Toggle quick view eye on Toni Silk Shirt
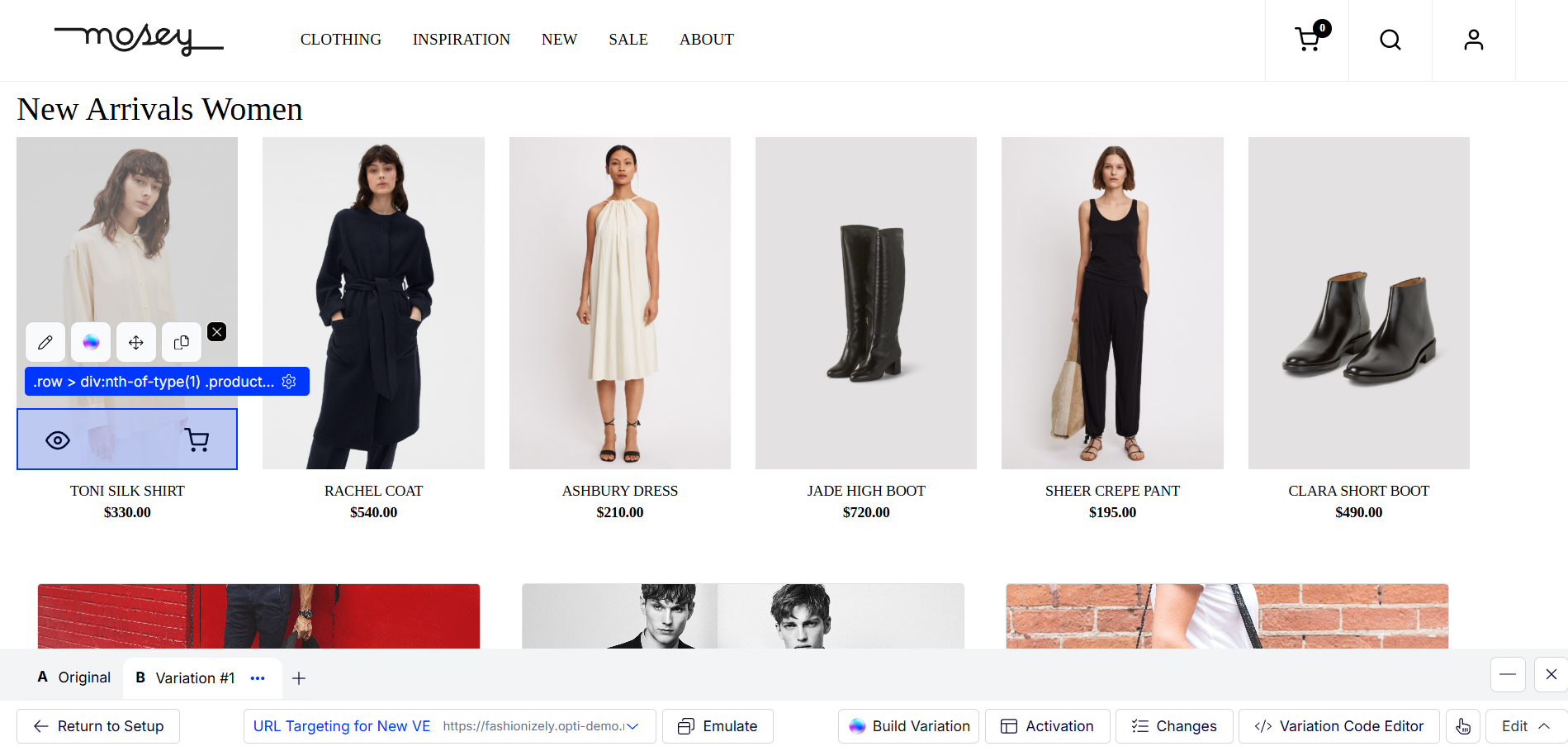Image resolution: width=1568 pixels, height=751 pixels. pyautogui.click(x=58, y=440)
